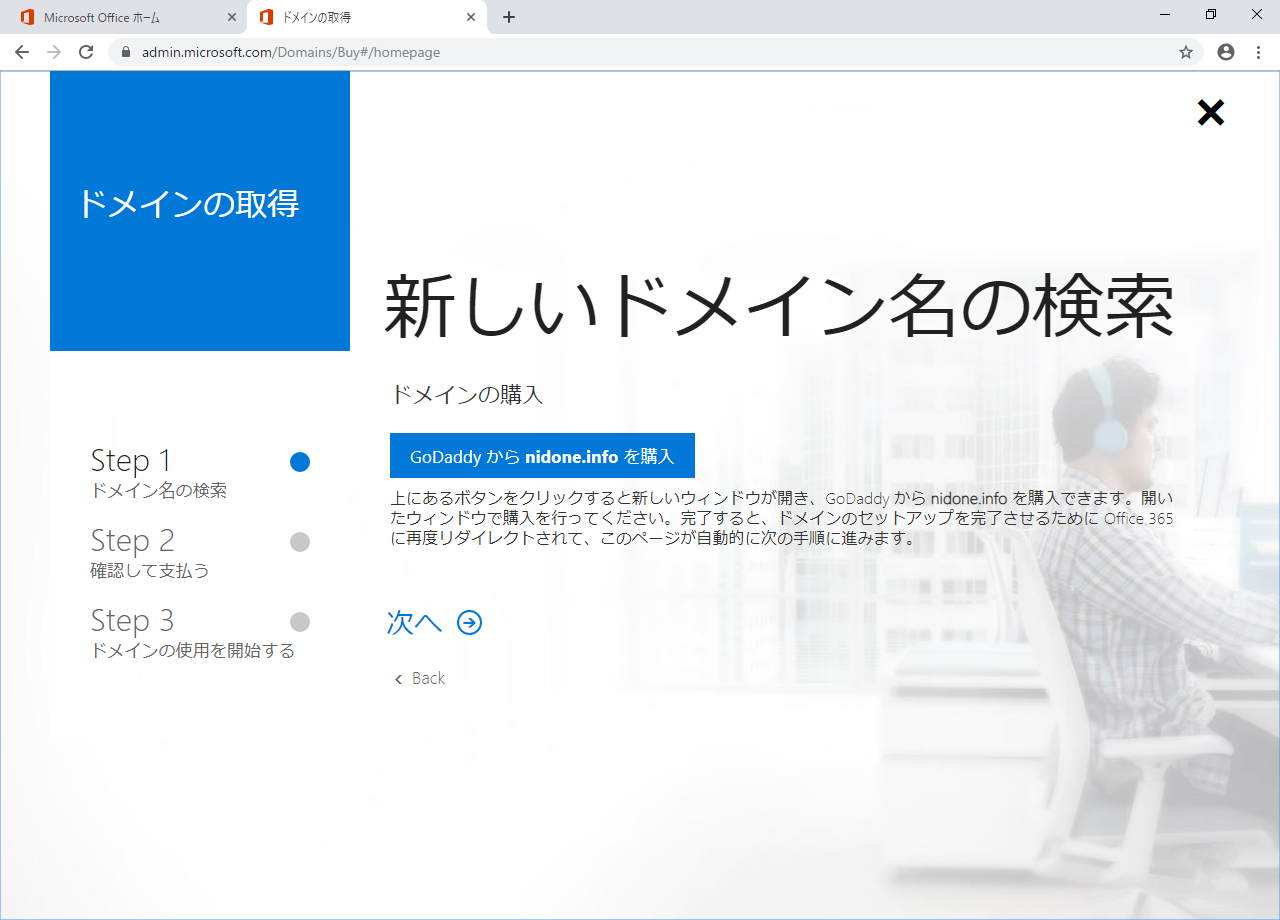1280x920 pixels.
Task: Click the ドメインの使用を開始する step label
Action: (x=192, y=651)
